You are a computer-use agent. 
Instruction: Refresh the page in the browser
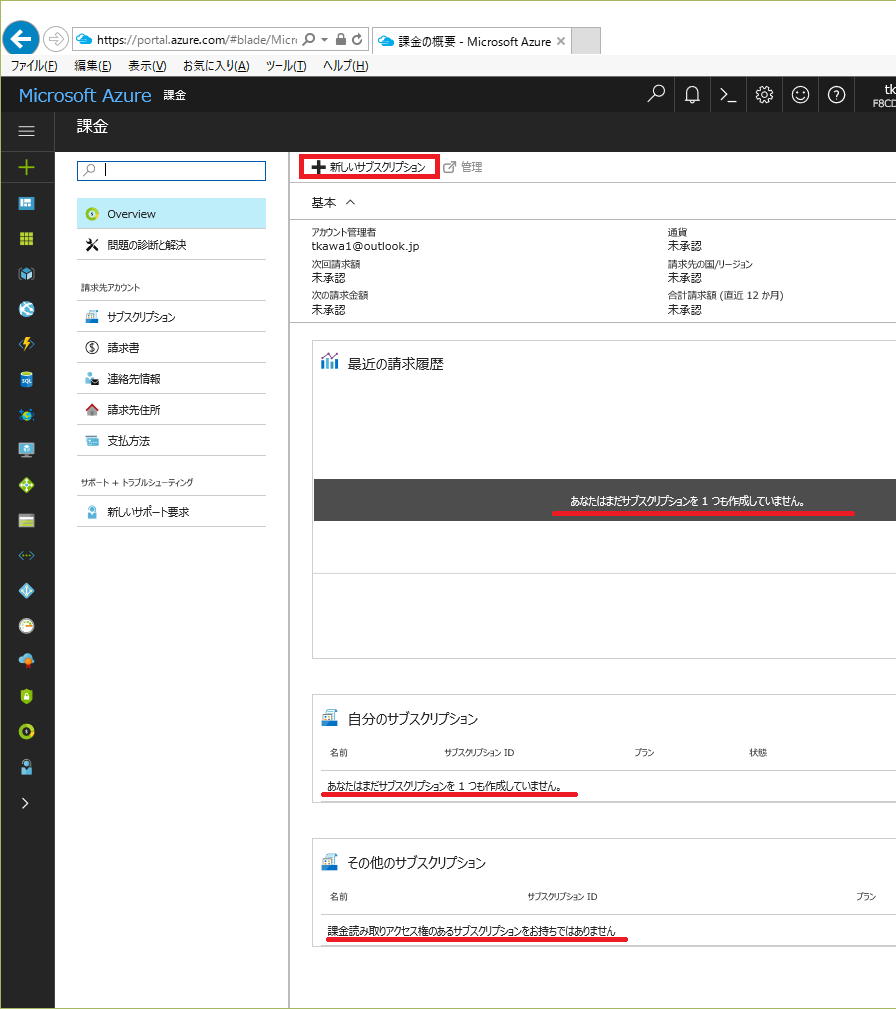pyautogui.click(x=357, y=39)
